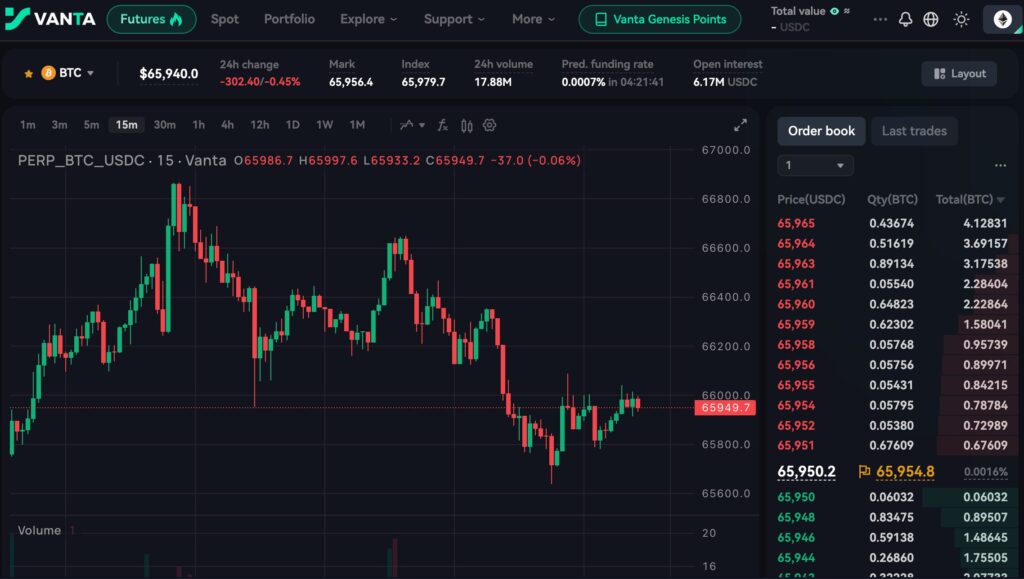Click the Volume indicator label

pos(39,531)
